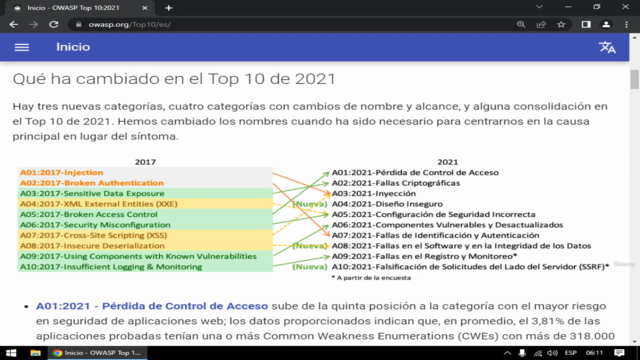Click A07:2021-Fallas de Identificación y Autenticación text
Image resolution: width=640 pixels, height=360 pixels.
click(x=436, y=236)
